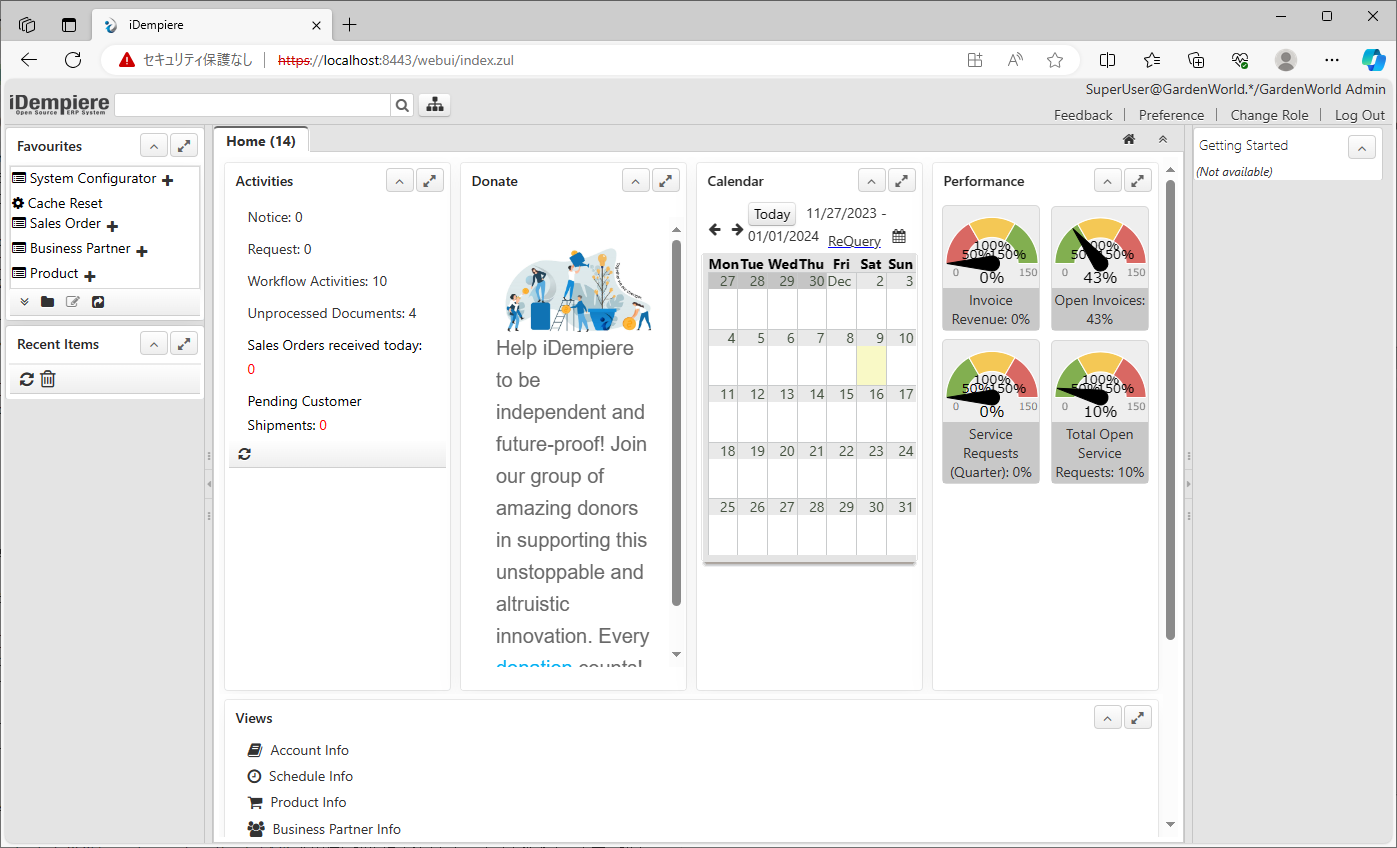Collapse header with double up-arrow icon
This screenshot has width=1397, height=848.
pyautogui.click(x=1163, y=139)
